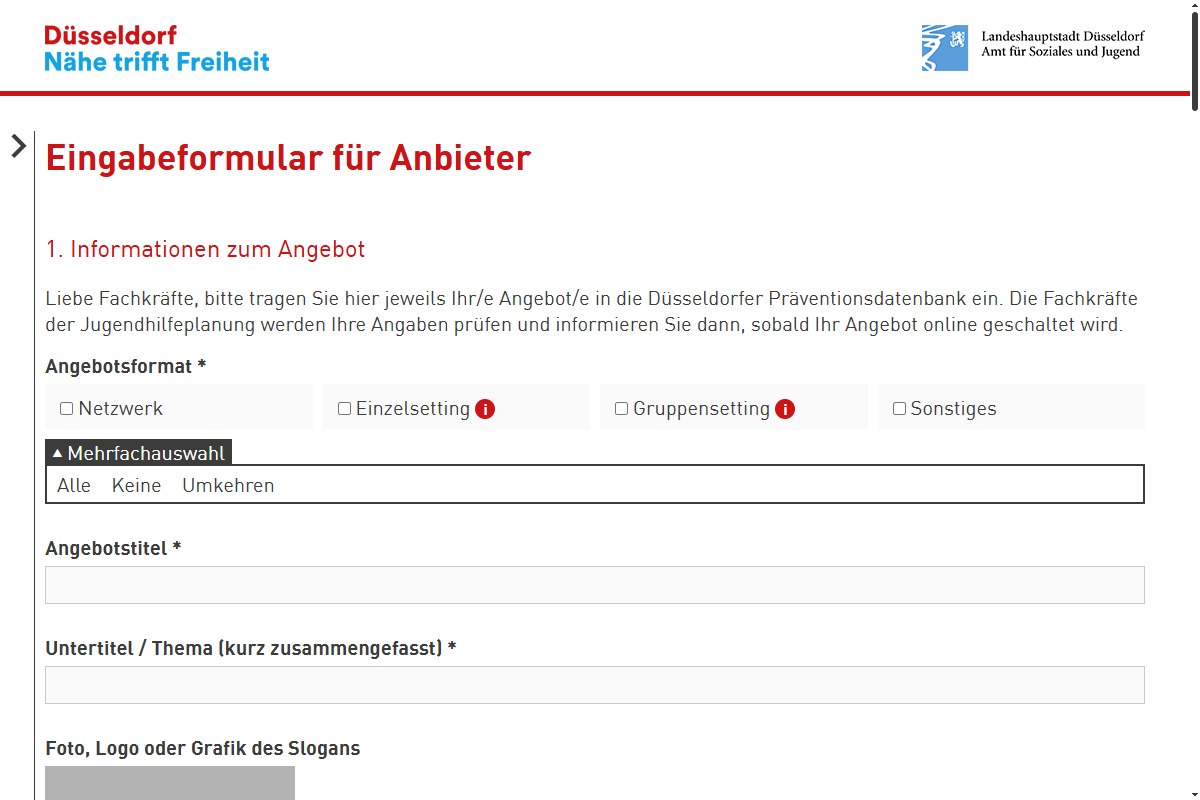
Task: Check the Gruppensetting option
Action: 622,409
